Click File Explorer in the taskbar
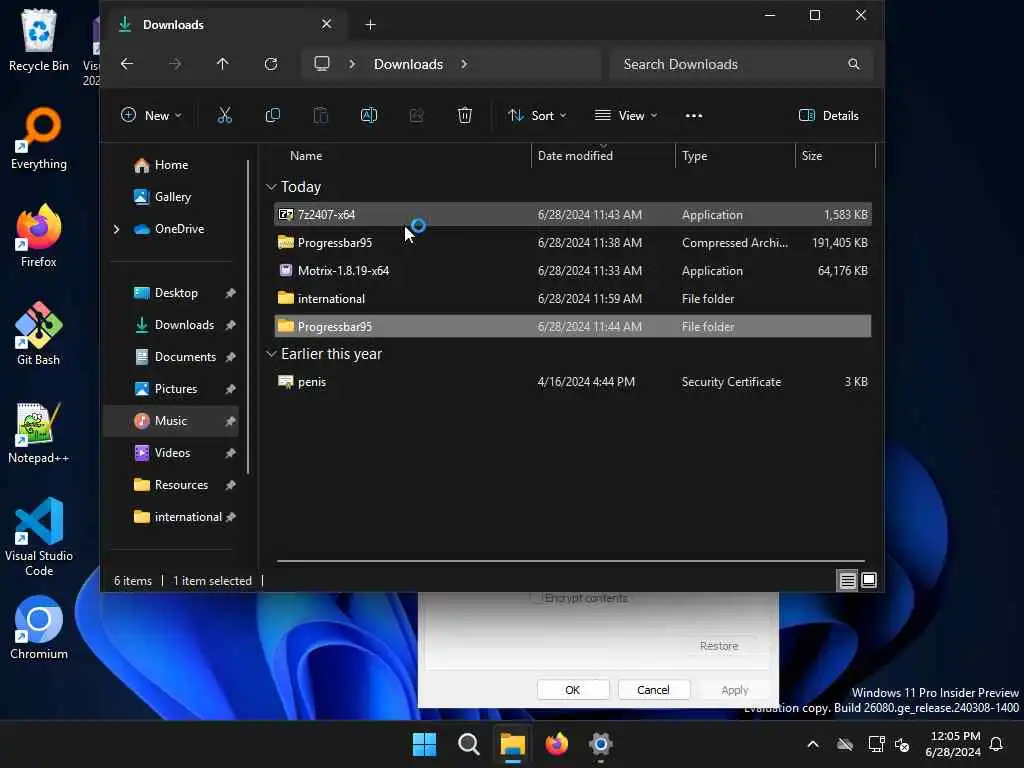 [513, 744]
